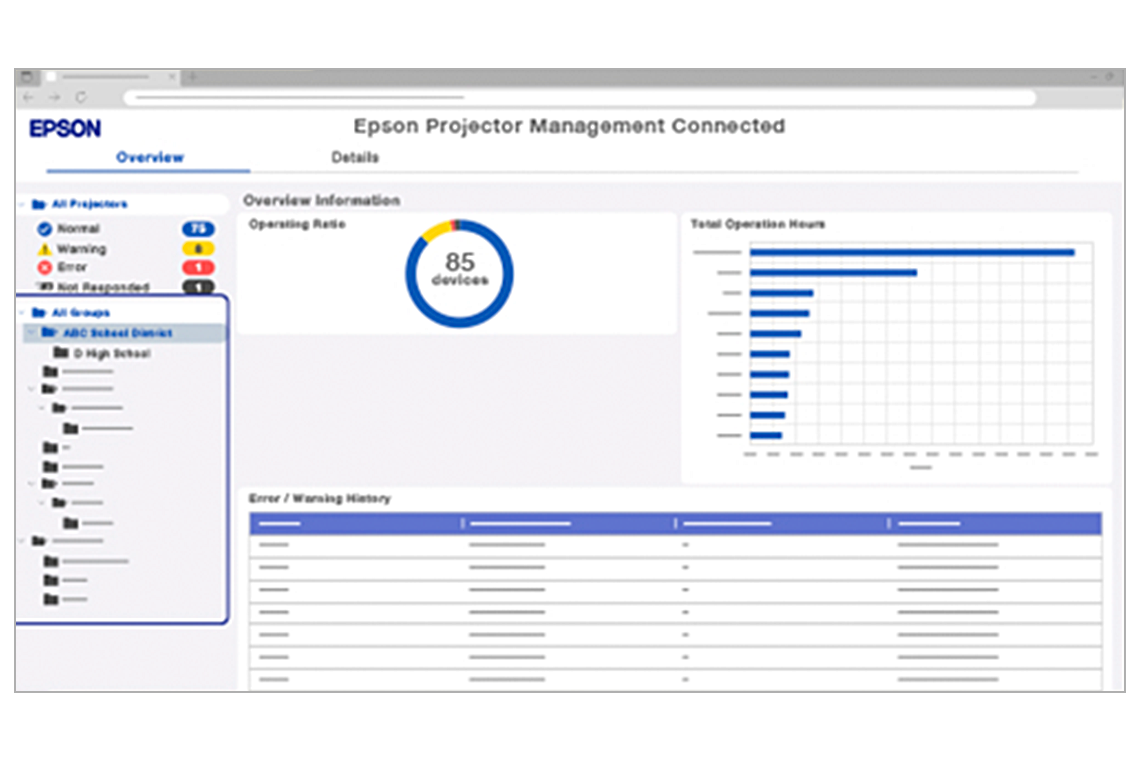Screen dimensions: 1140x760
Task: Collapse the ABC School District arrow
Action: coord(31,333)
